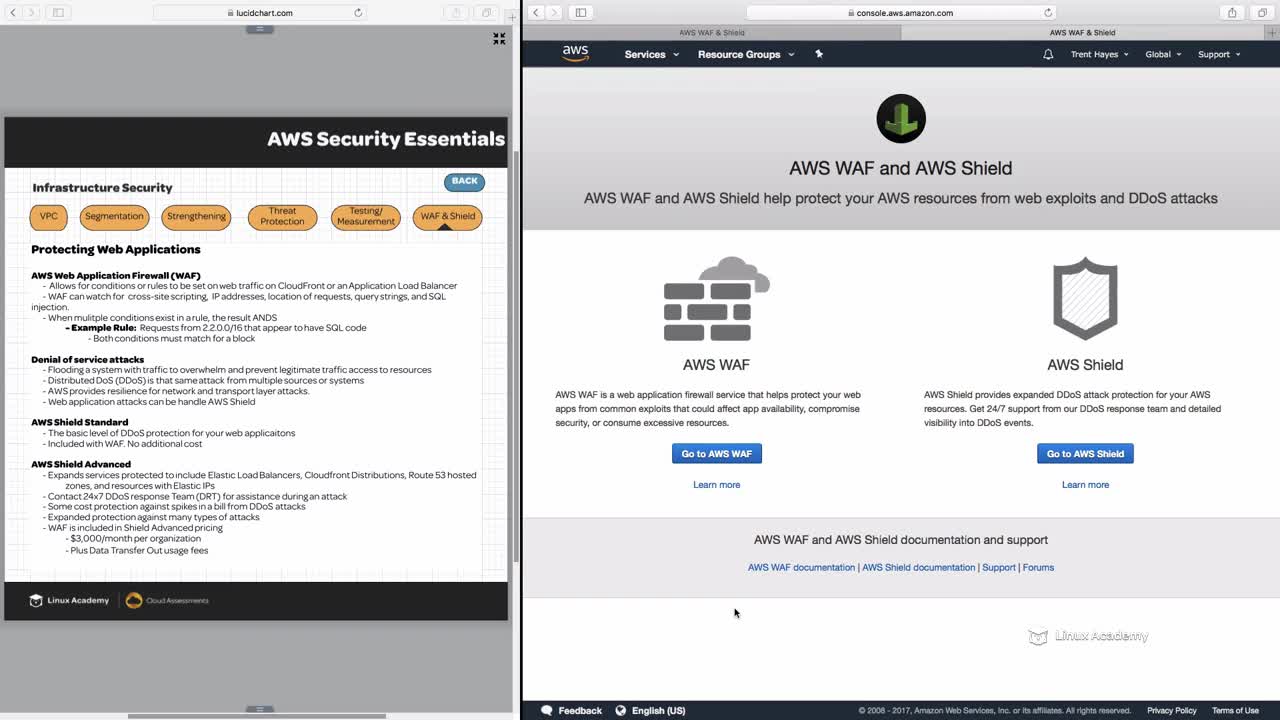This screenshot has height=720, width=1280.
Task: Open Learn more under AWS WAF
Action: [x=717, y=485]
